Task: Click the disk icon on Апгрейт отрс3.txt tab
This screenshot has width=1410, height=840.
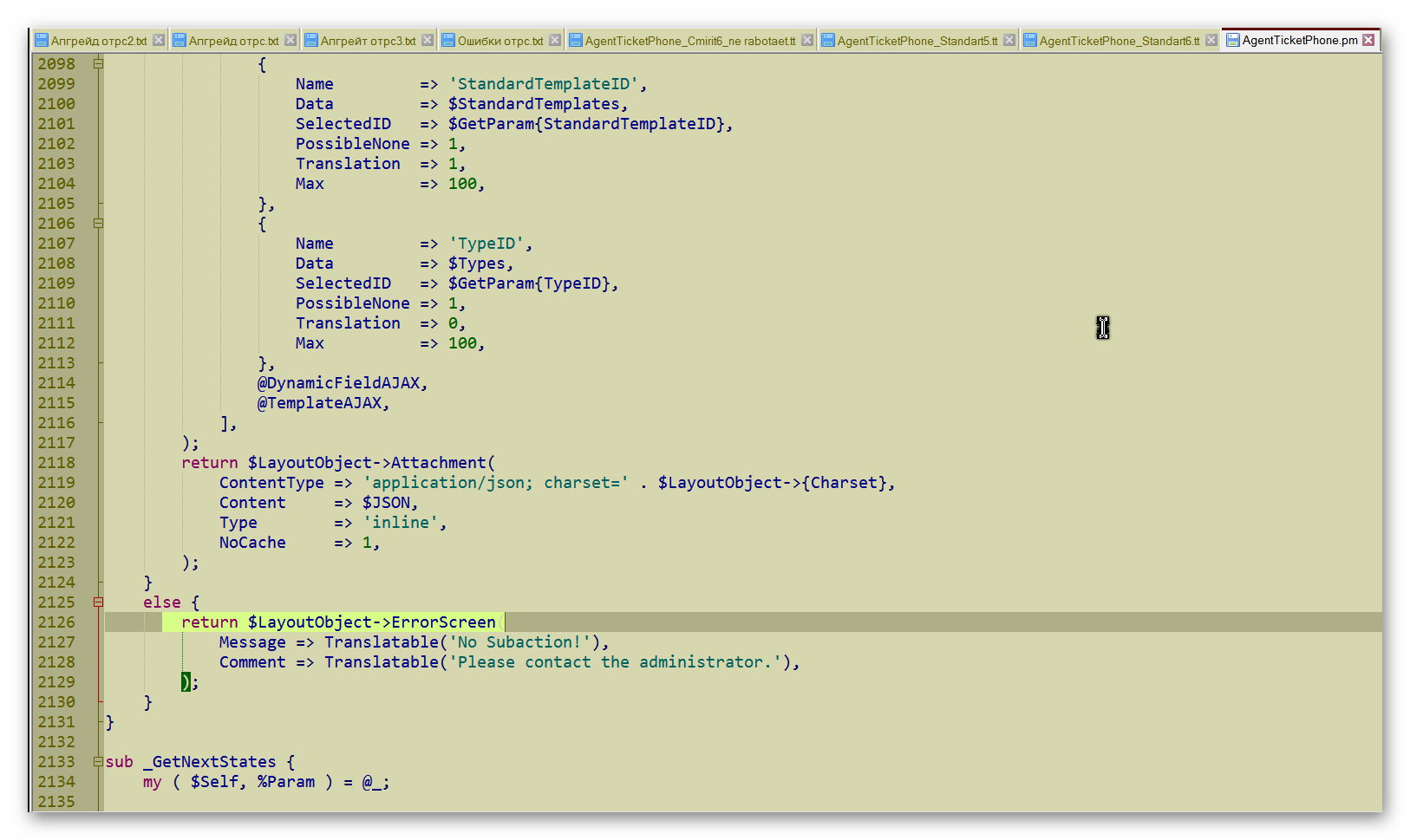Action: [x=311, y=40]
